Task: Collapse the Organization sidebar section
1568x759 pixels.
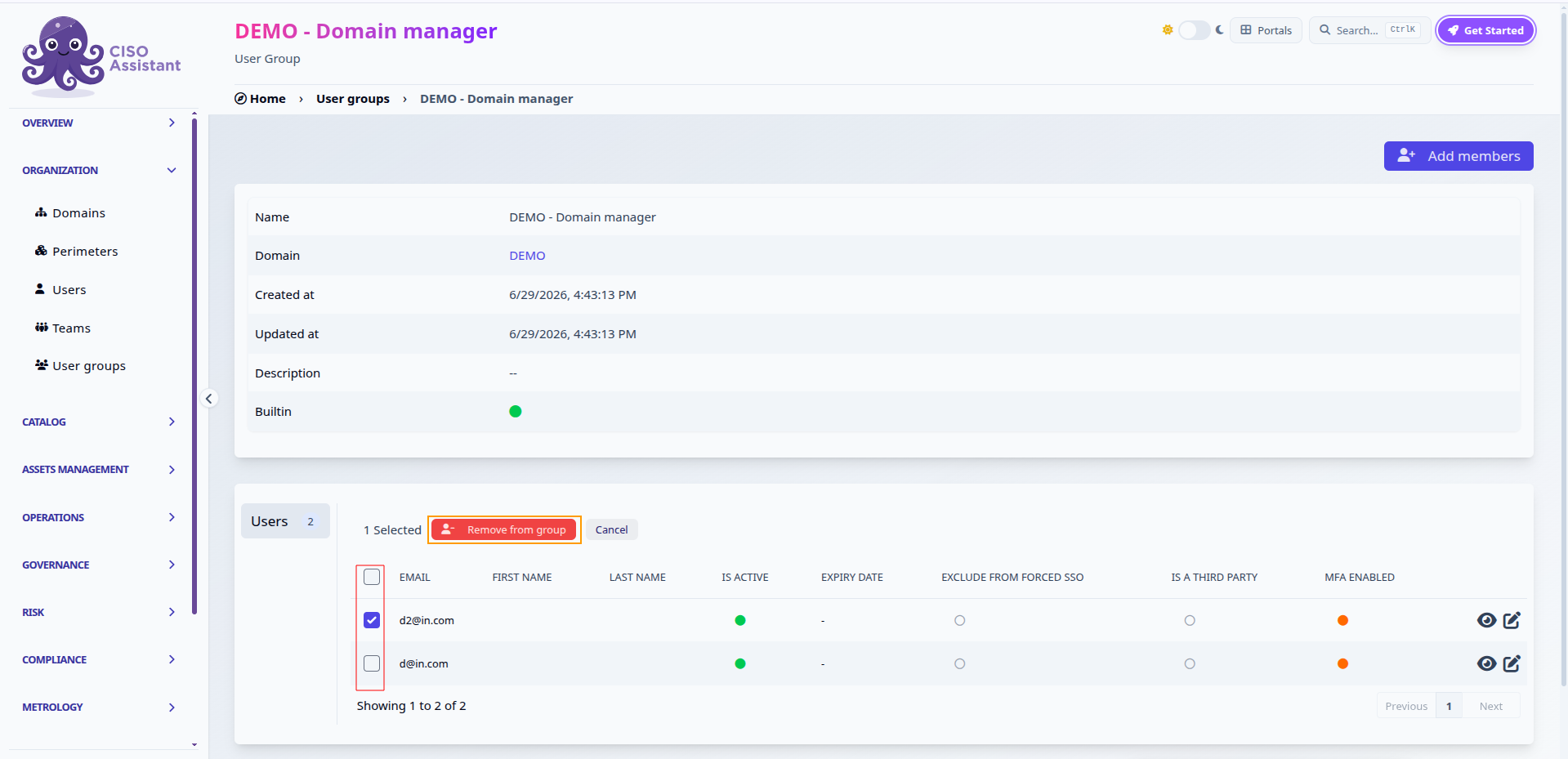Action: pyautogui.click(x=99, y=170)
